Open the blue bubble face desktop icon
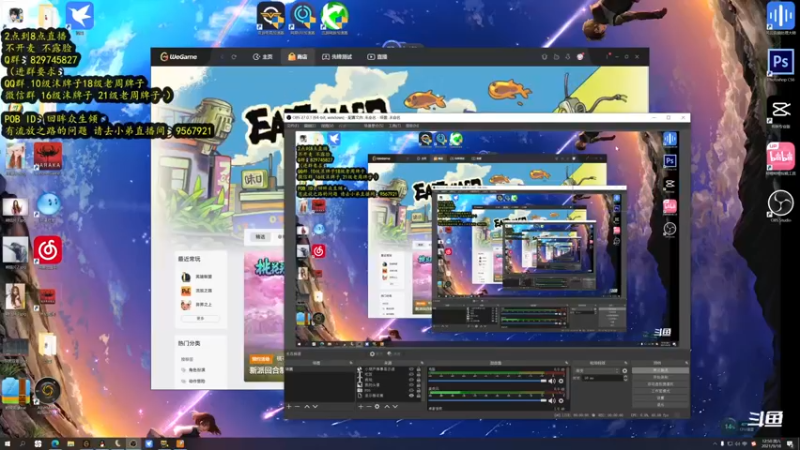 coord(48,205)
